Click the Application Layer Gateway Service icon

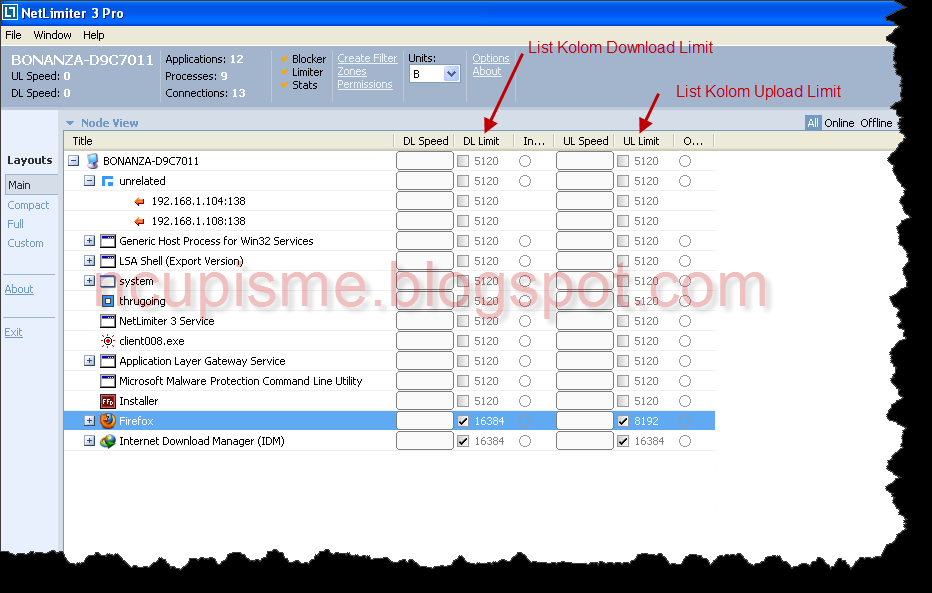tap(108, 361)
